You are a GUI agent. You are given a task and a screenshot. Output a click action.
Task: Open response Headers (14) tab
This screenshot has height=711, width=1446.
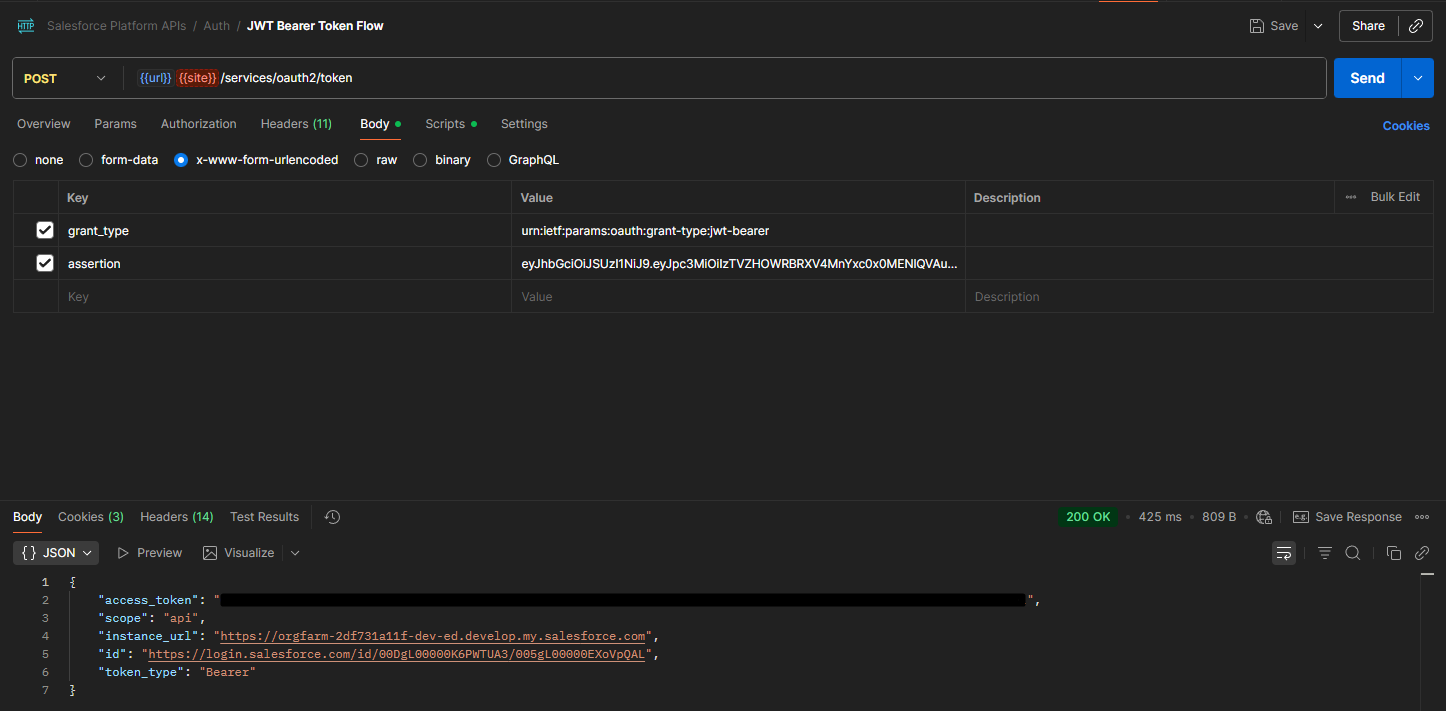pos(177,517)
